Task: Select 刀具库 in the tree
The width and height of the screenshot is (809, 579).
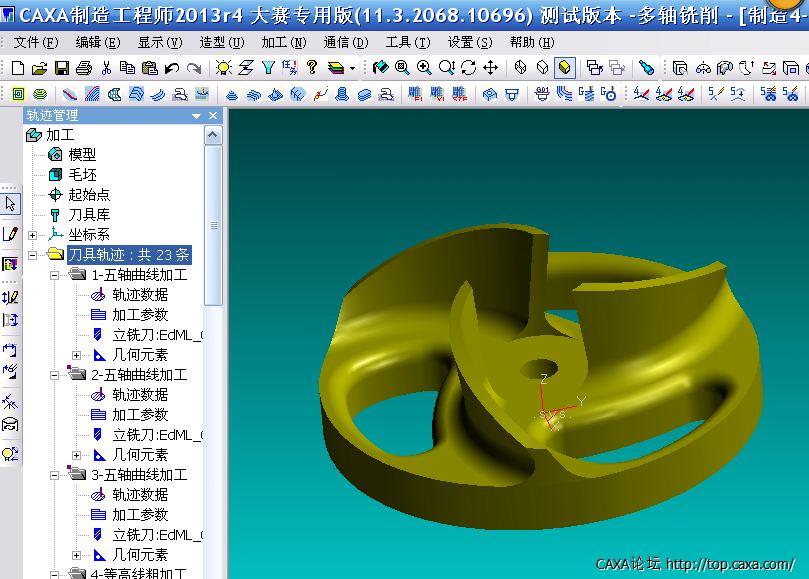Action: tap(88, 215)
